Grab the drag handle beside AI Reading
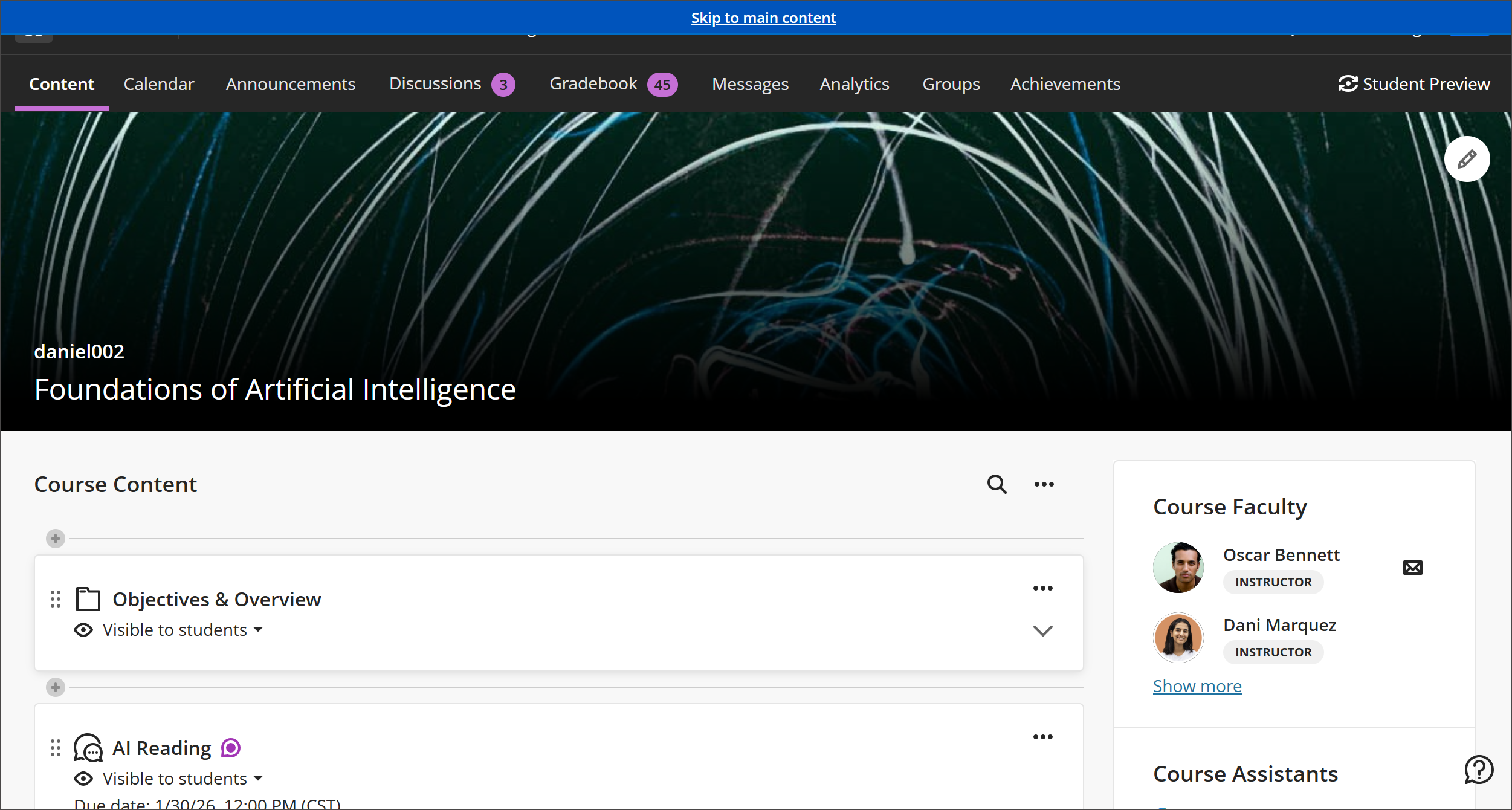1512x810 pixels. point(55,748)
